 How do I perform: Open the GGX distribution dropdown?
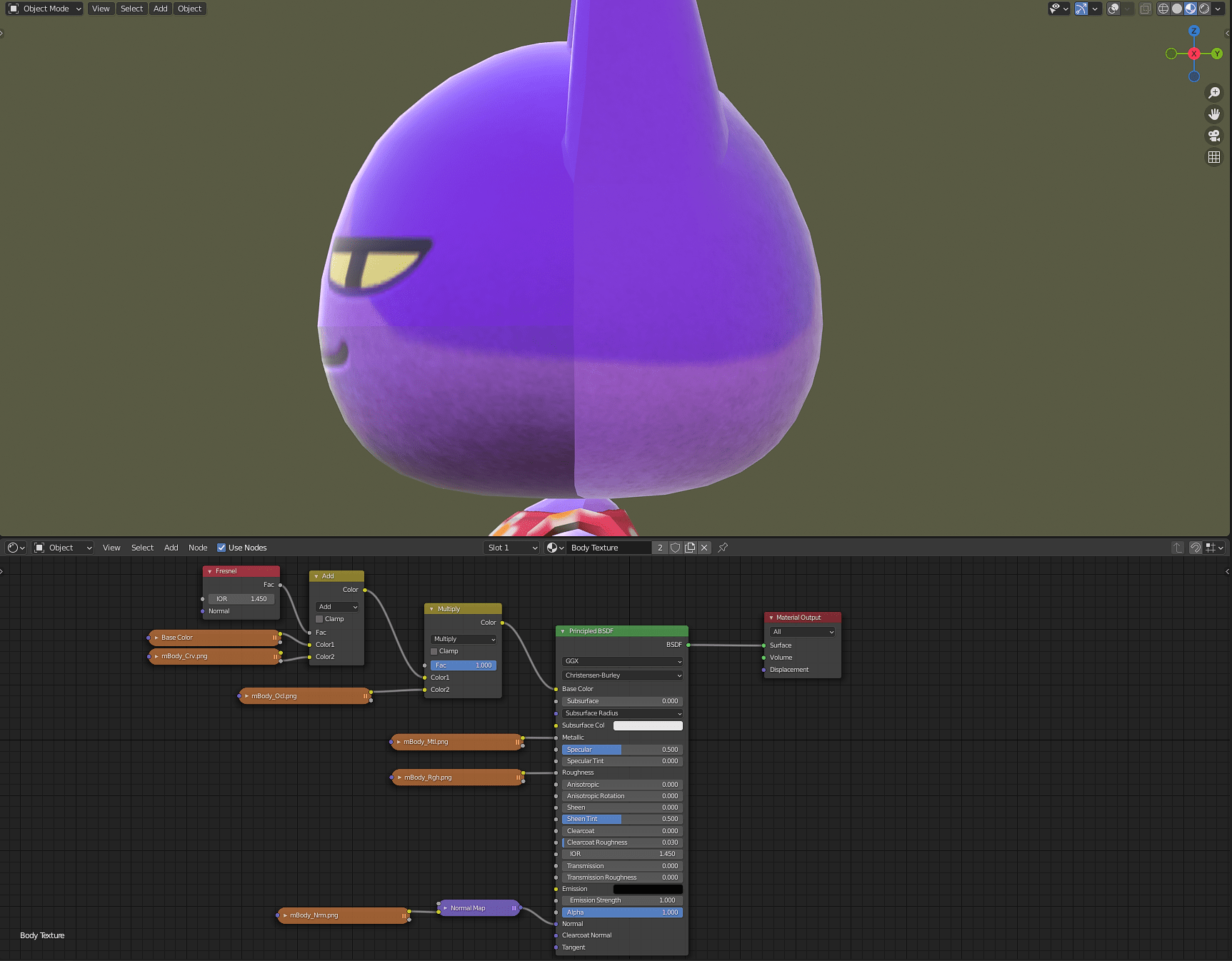click(x=622, y=661)
